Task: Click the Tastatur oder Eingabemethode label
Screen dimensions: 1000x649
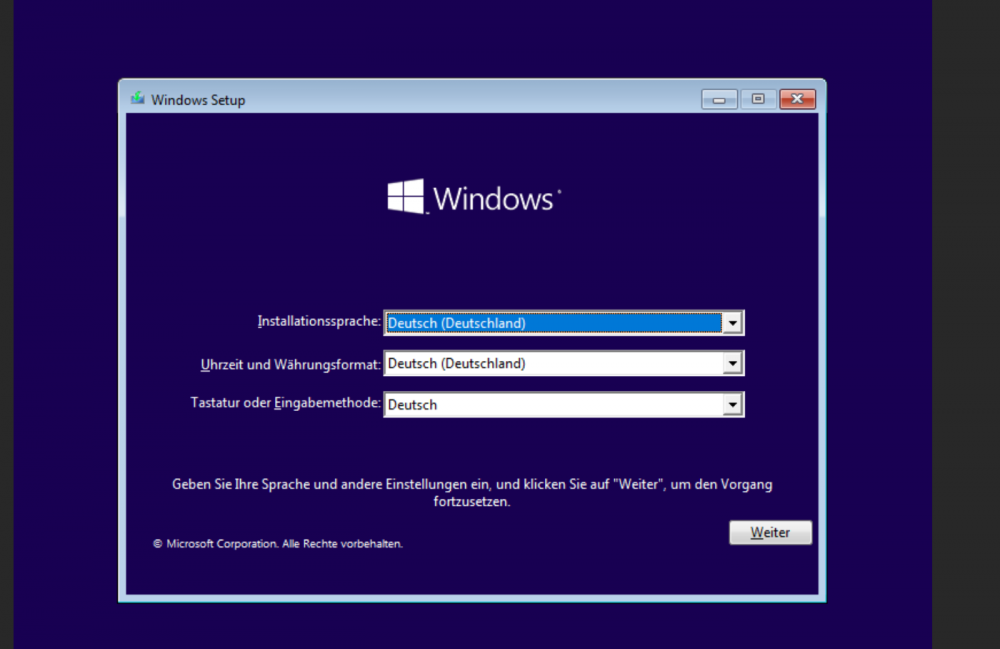Action: click(285, 403)
